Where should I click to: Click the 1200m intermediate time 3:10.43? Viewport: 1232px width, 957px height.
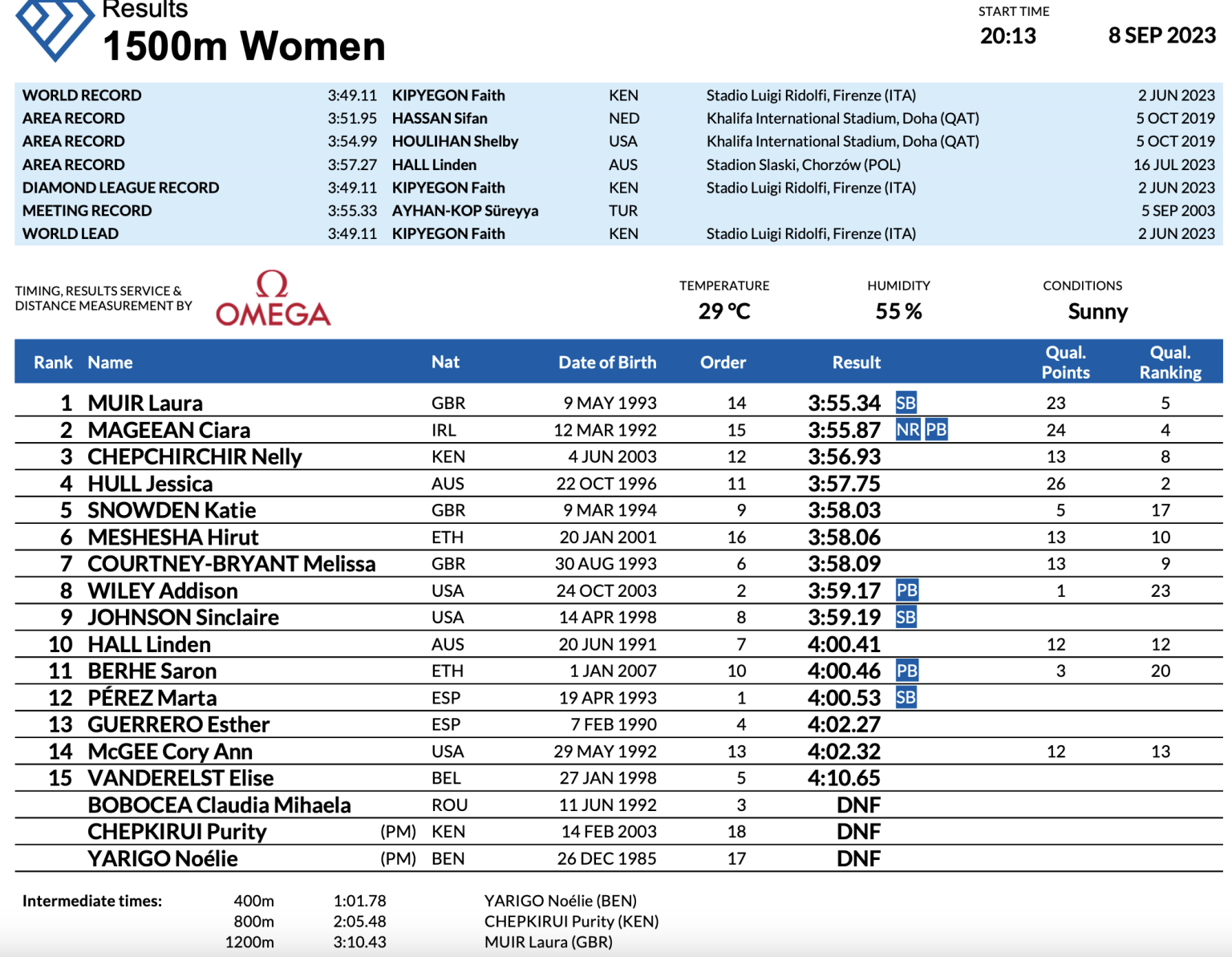point(359,942)
